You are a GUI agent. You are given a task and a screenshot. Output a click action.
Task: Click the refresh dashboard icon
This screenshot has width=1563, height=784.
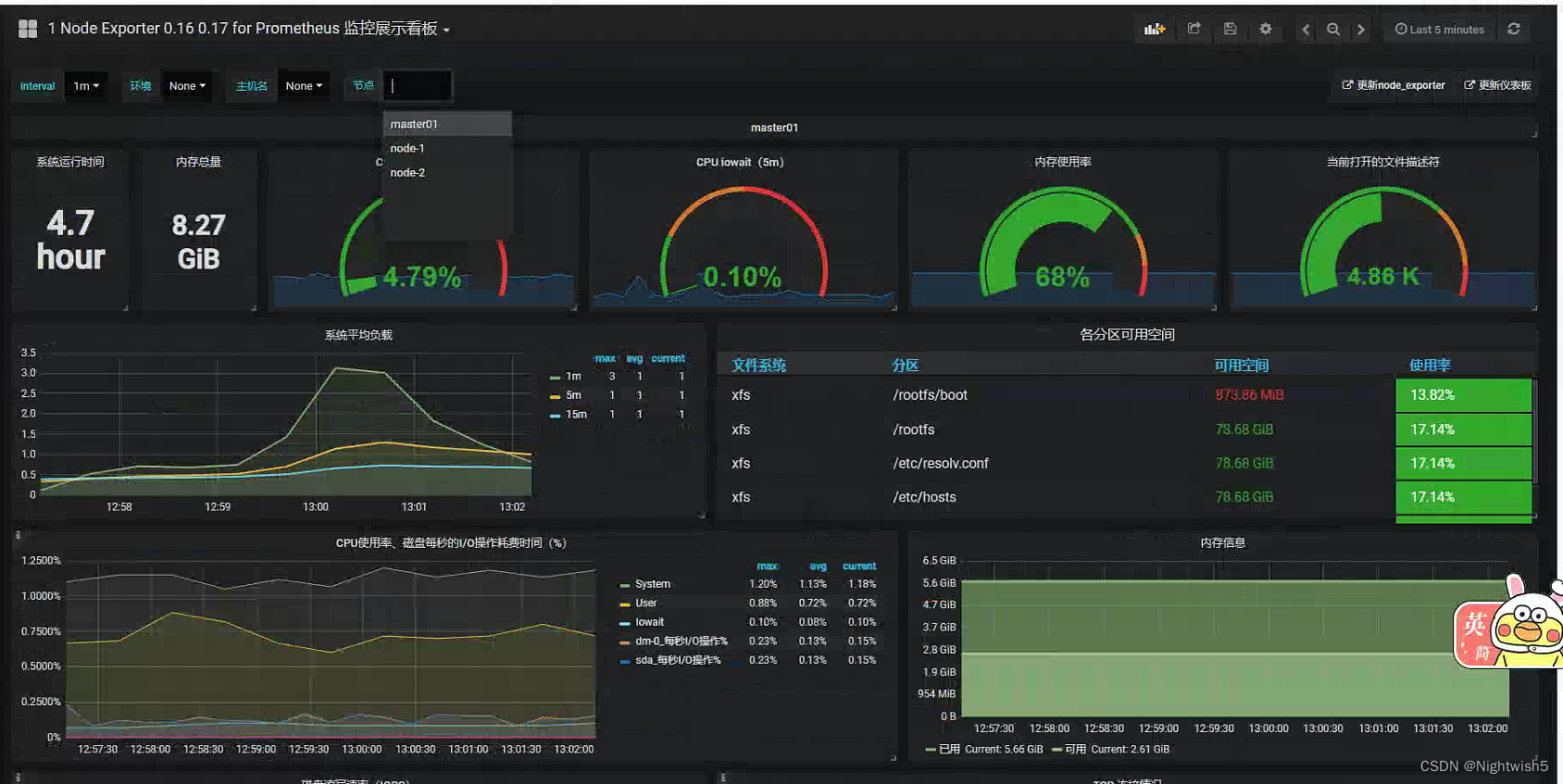(1514, 29)
